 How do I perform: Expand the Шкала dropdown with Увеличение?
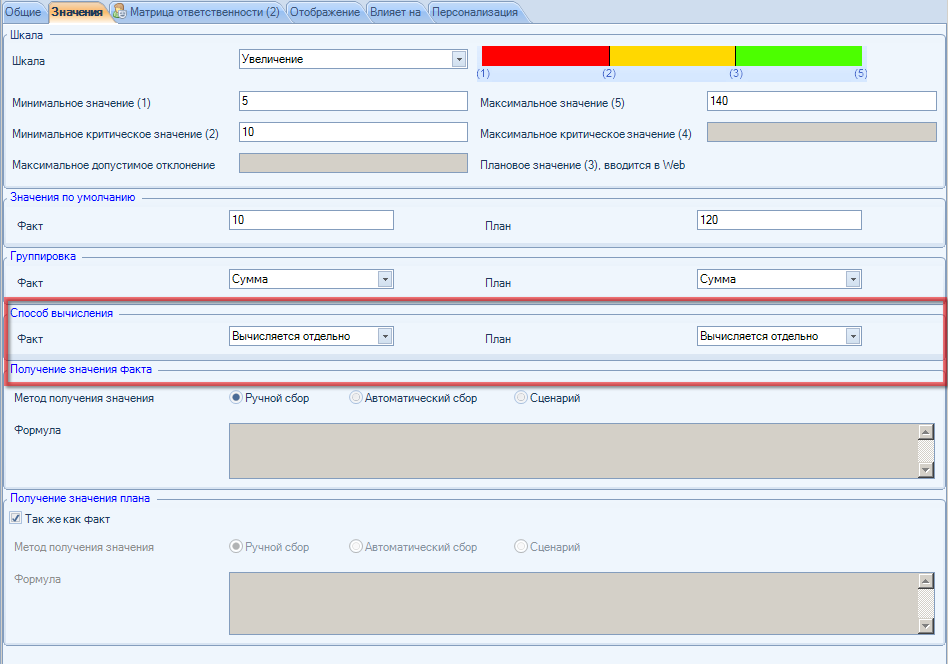point(459,59)
